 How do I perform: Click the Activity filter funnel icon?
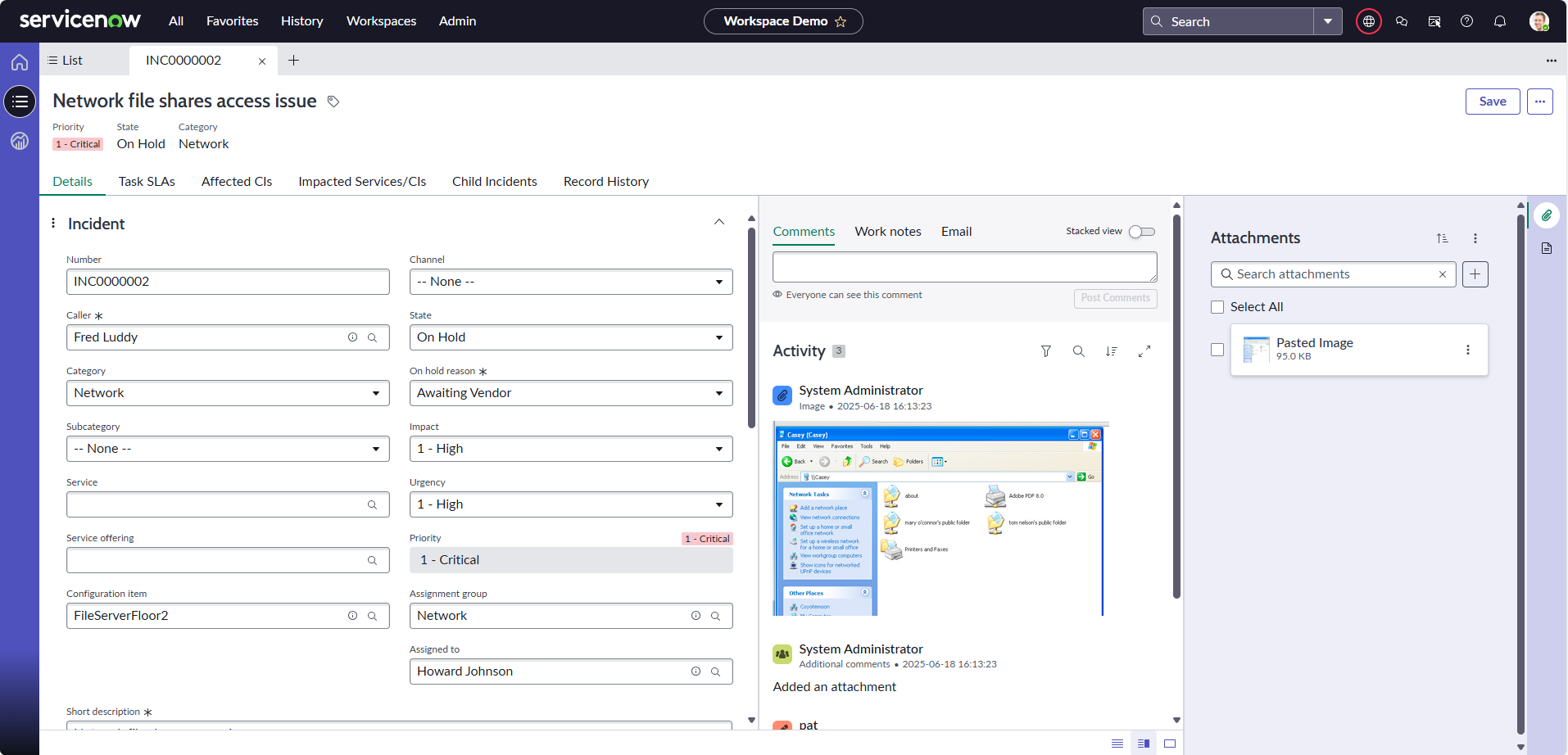pyautogui.click(x=1045, y=351)
